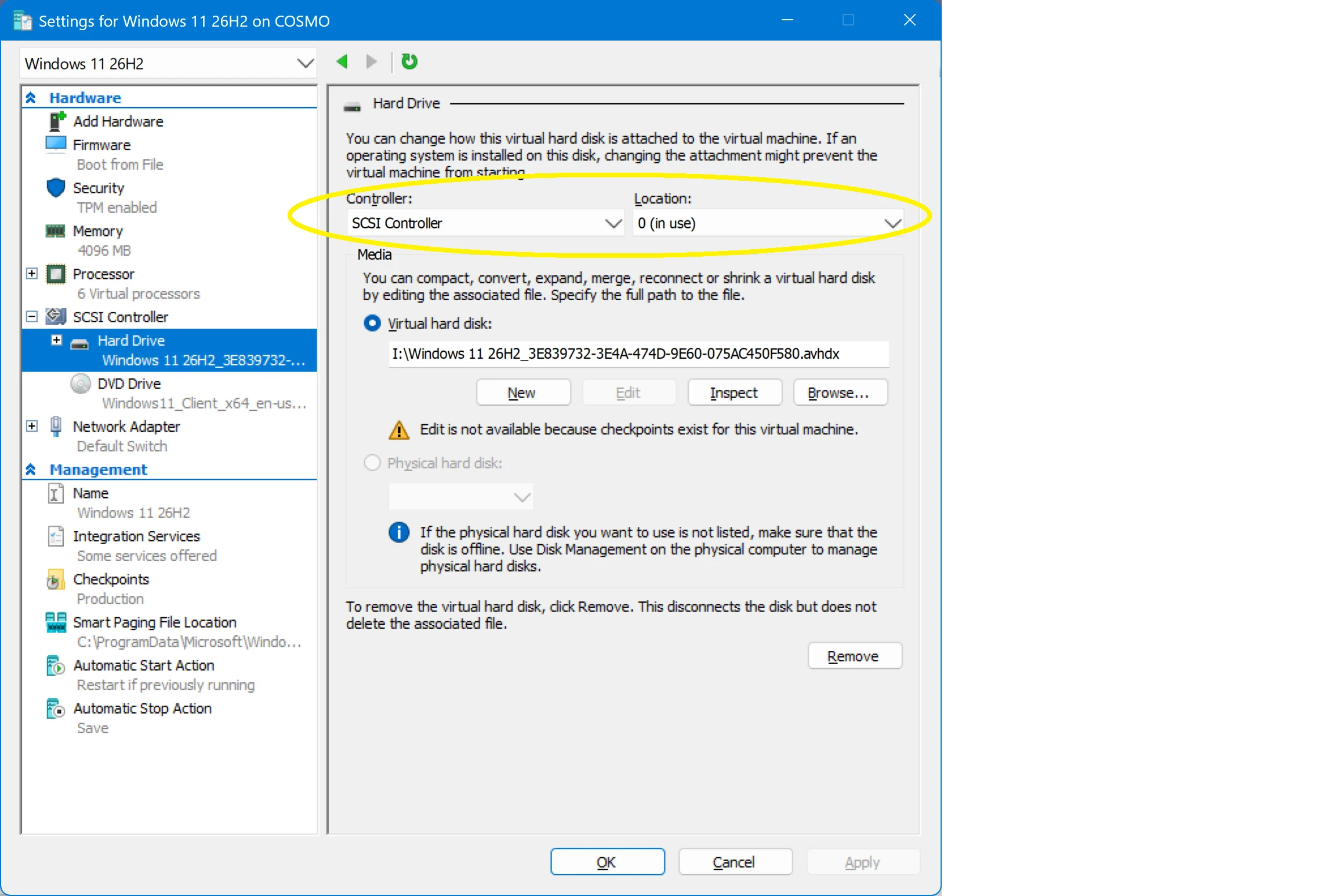The height and width of the screenshot is (896, 1336).
Task: Expand the Processor tree node
Action: click(x=32, y=273)
